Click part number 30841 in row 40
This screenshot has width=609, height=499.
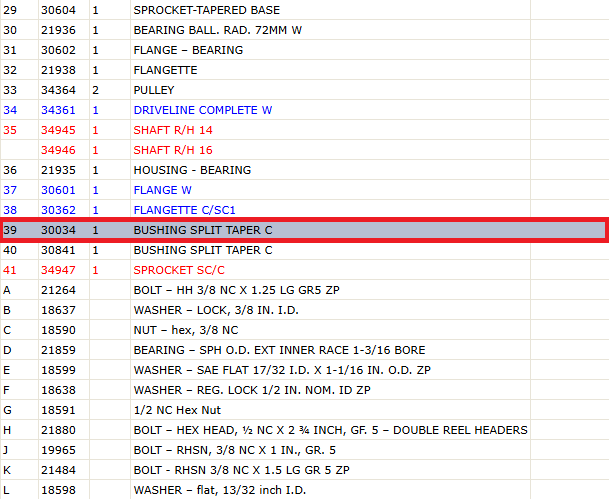click(58, 250)
